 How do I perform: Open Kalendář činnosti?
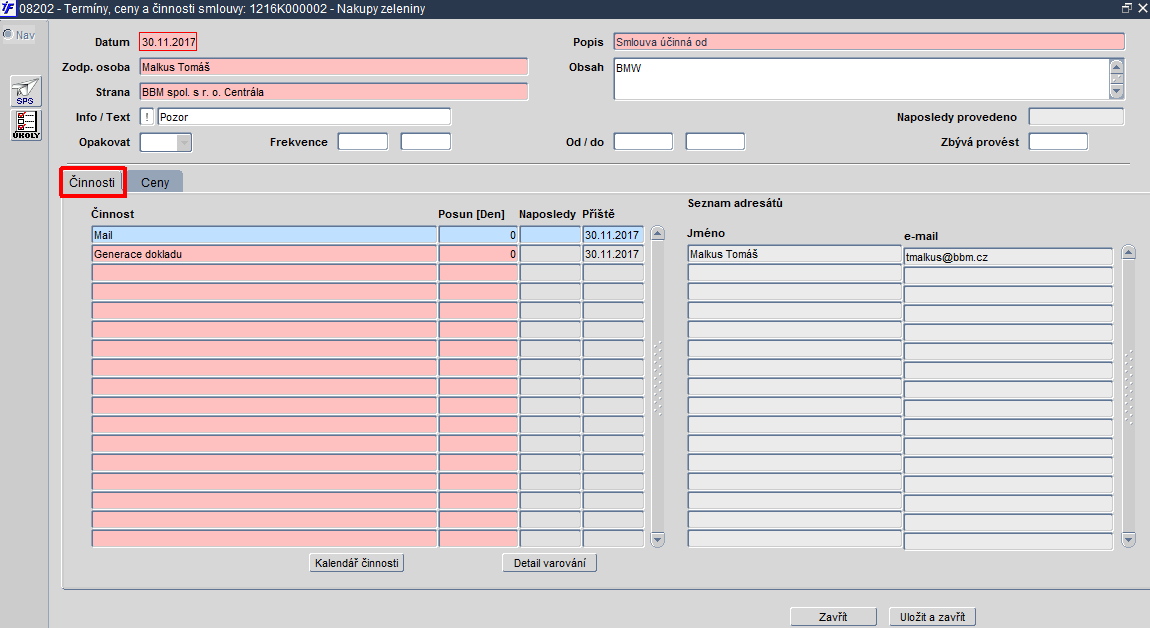coord(356,563)
